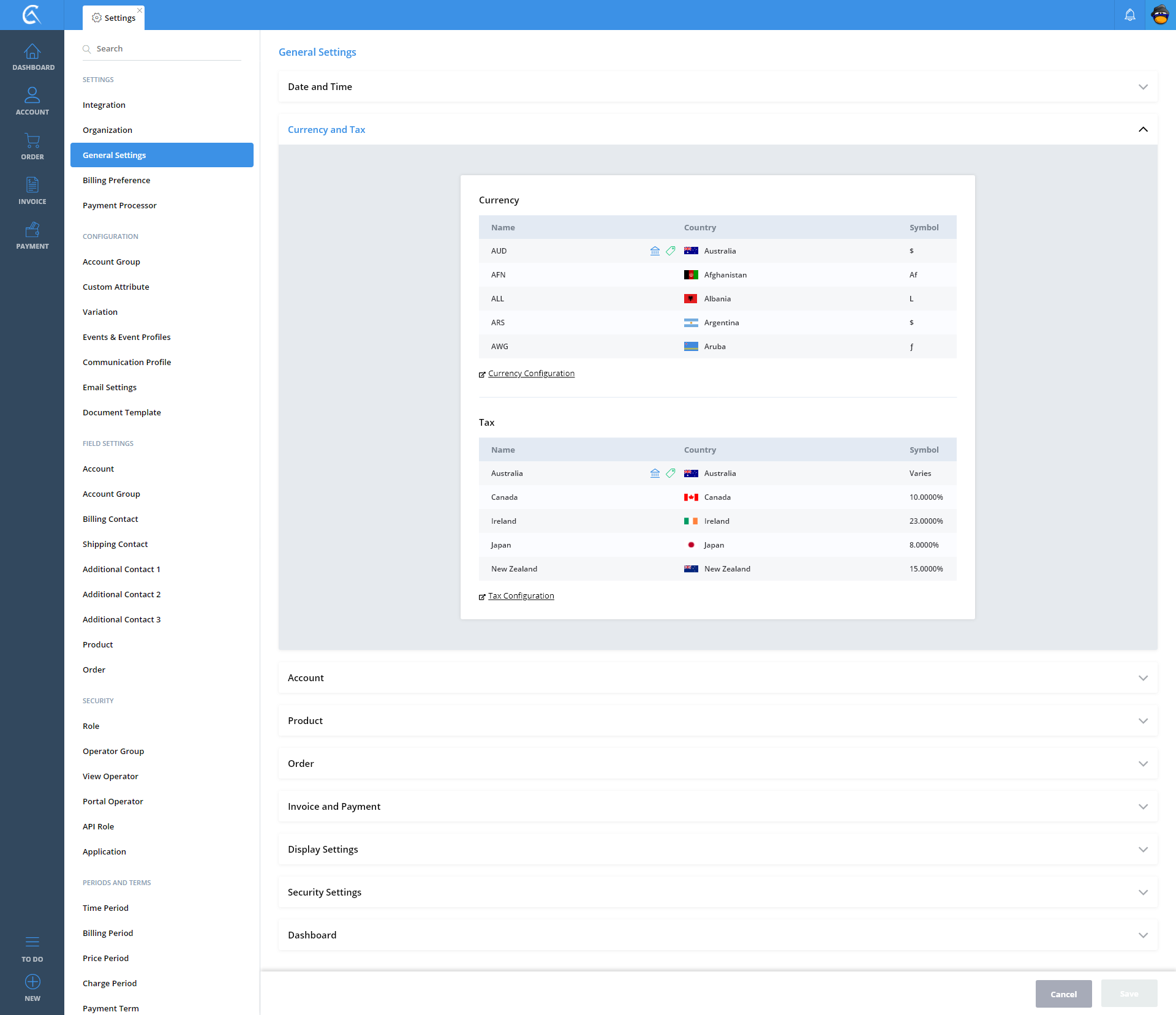Image resolution: width=1176 pixels, height=1015 pixels.
Task: Select Email Settings in configuration menu
Action: click(110, 387)
